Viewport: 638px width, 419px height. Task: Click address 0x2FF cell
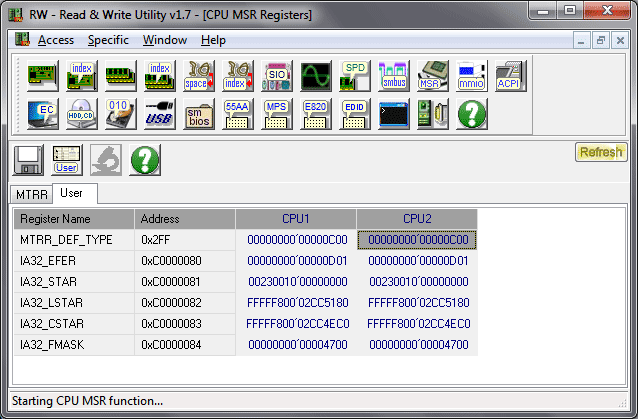tap(185, 240)
